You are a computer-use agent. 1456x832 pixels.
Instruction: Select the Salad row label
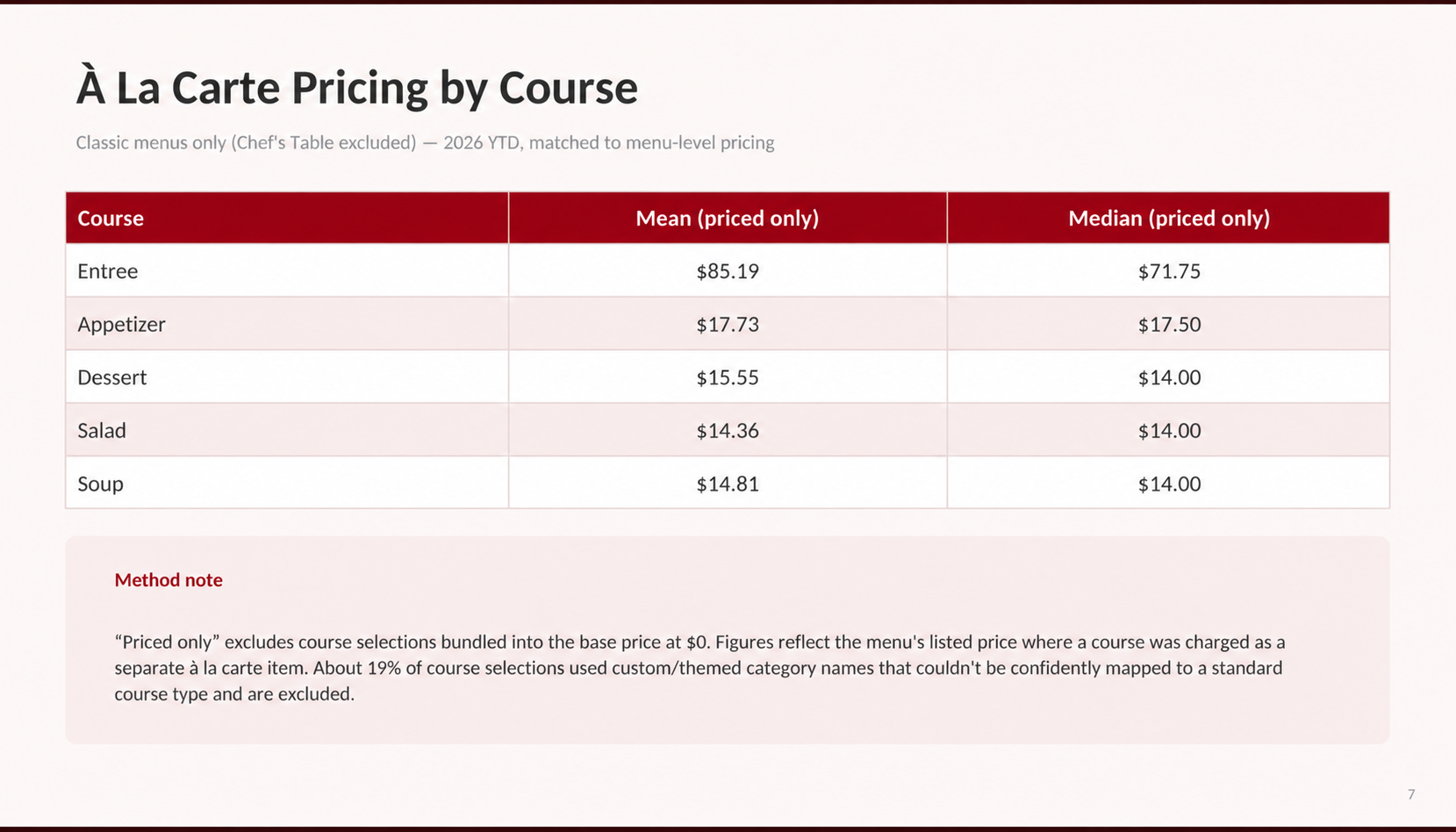pos(102,431)
